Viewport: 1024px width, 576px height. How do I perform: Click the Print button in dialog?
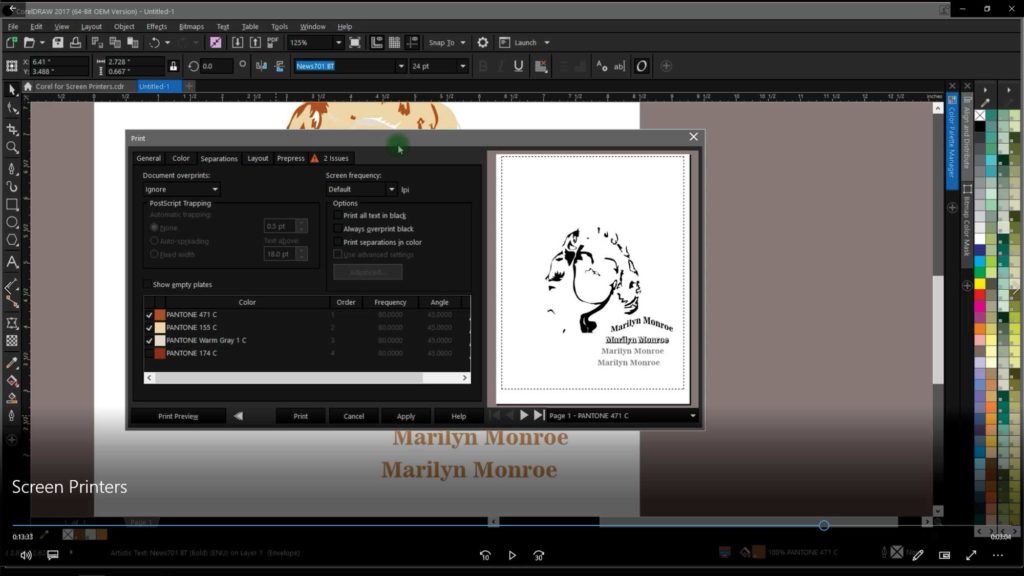click(300, 416)
